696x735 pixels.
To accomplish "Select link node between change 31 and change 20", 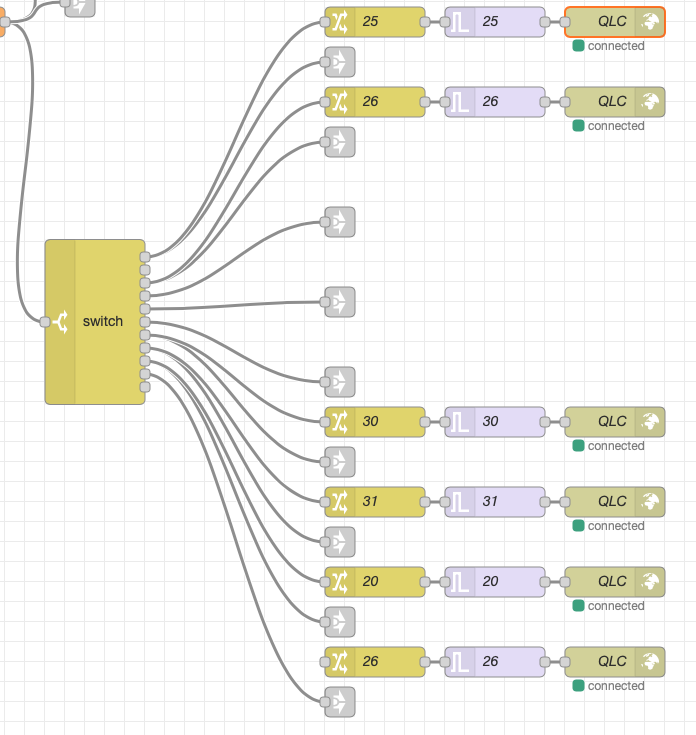I will [339, 541].
